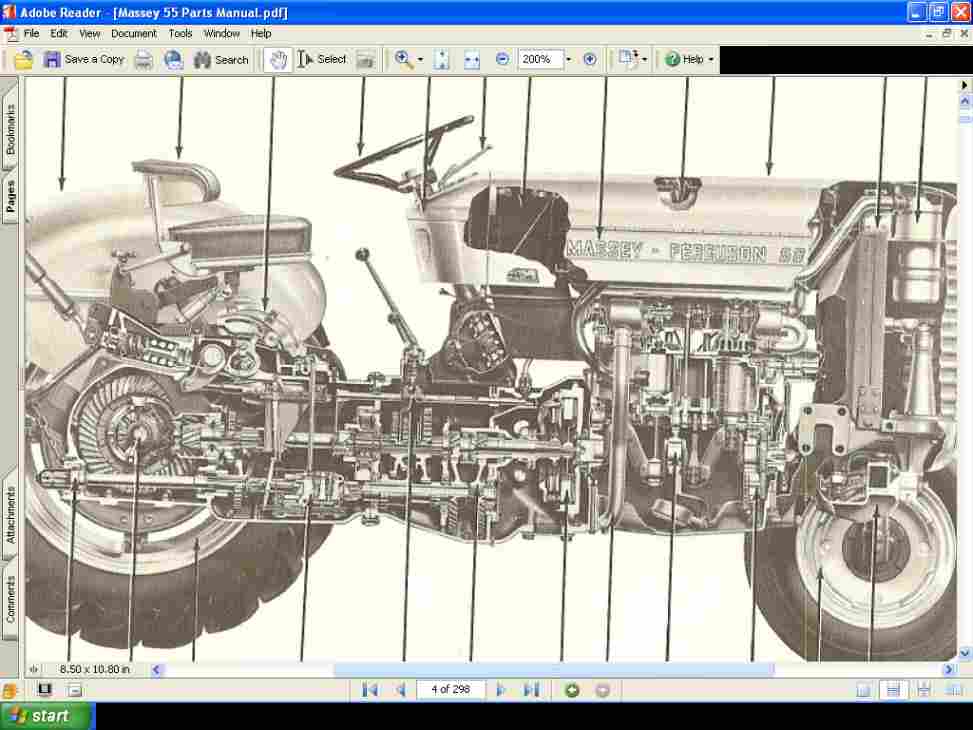Switch to Continuous Facing layout
Viewport: 973px width, 730px height.
(923, 690)
